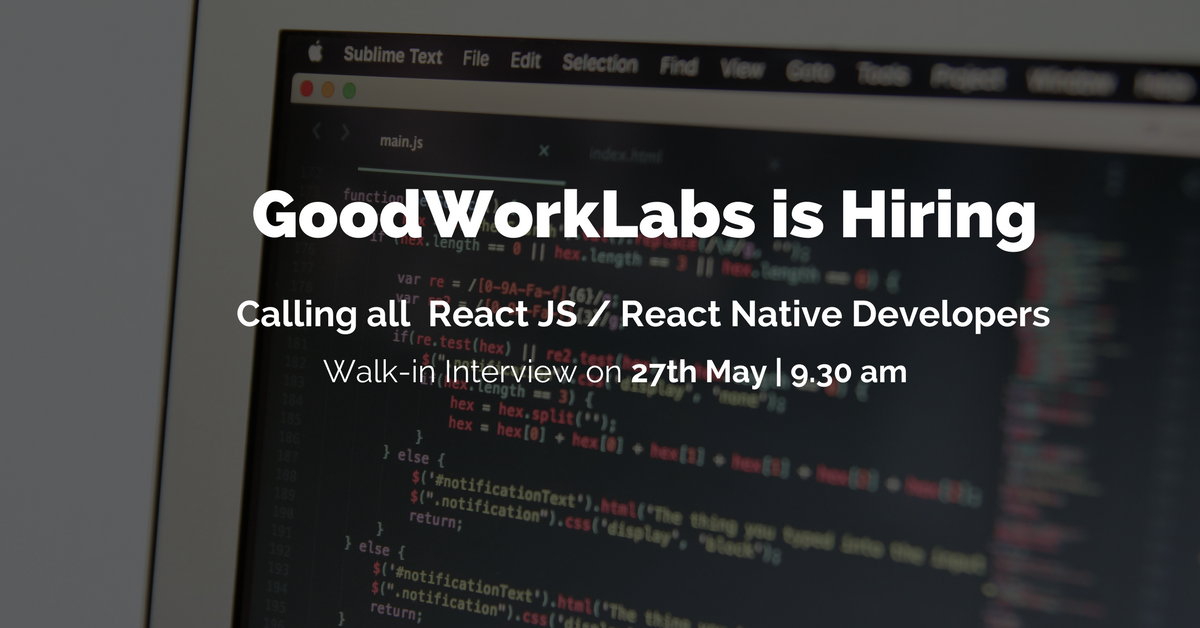Open the File menu
Image resolution: width=1200 pixels, height=628 pixels.
(476, 59)
